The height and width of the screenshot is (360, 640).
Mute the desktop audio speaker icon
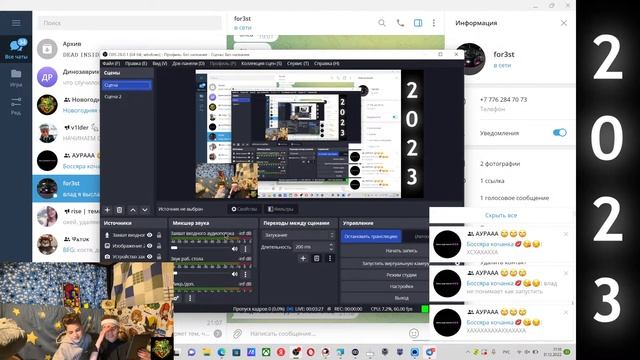click(x=235, y=274)
